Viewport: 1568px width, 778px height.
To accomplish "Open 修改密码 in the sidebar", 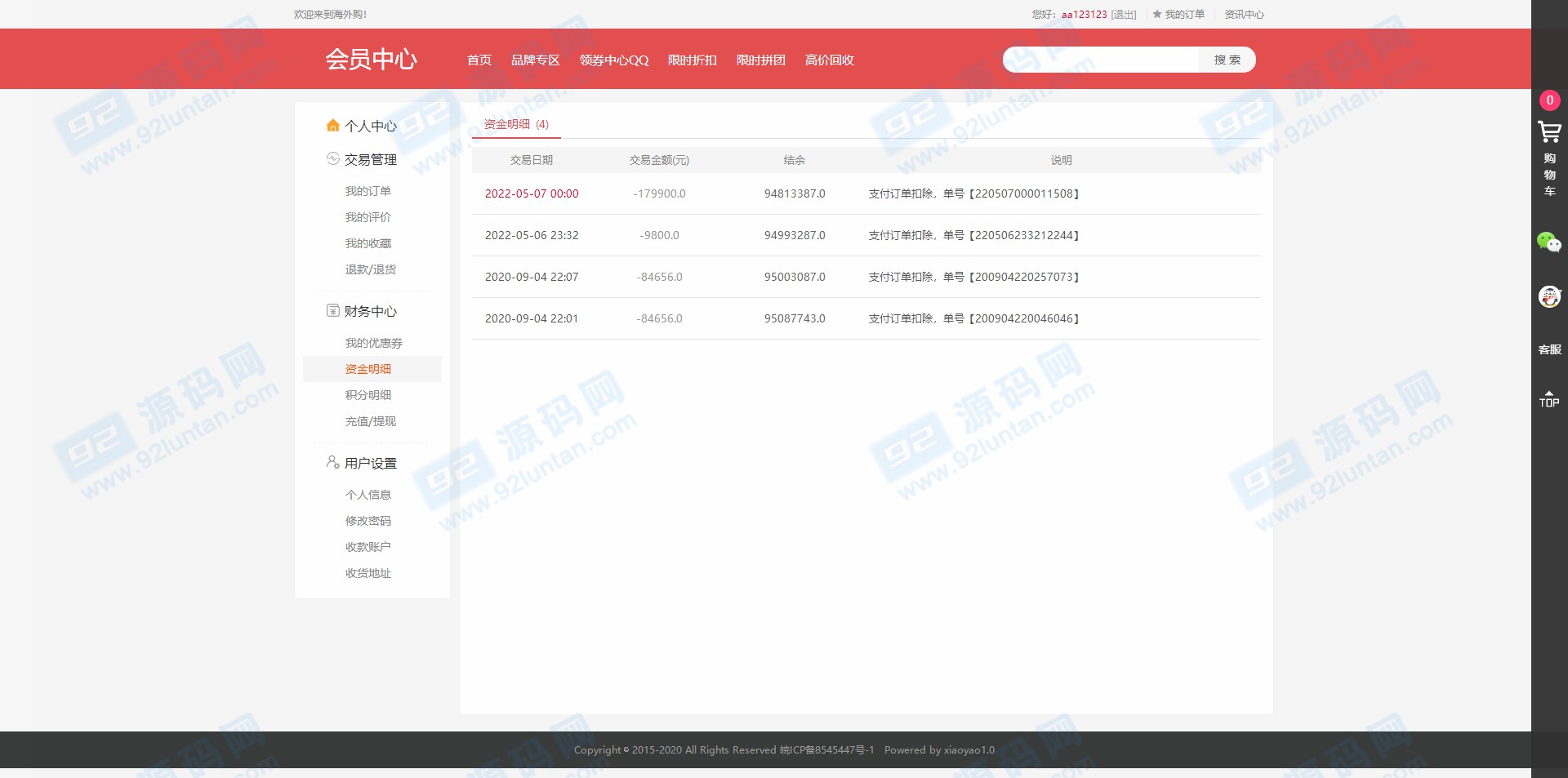I will point(368,521).
